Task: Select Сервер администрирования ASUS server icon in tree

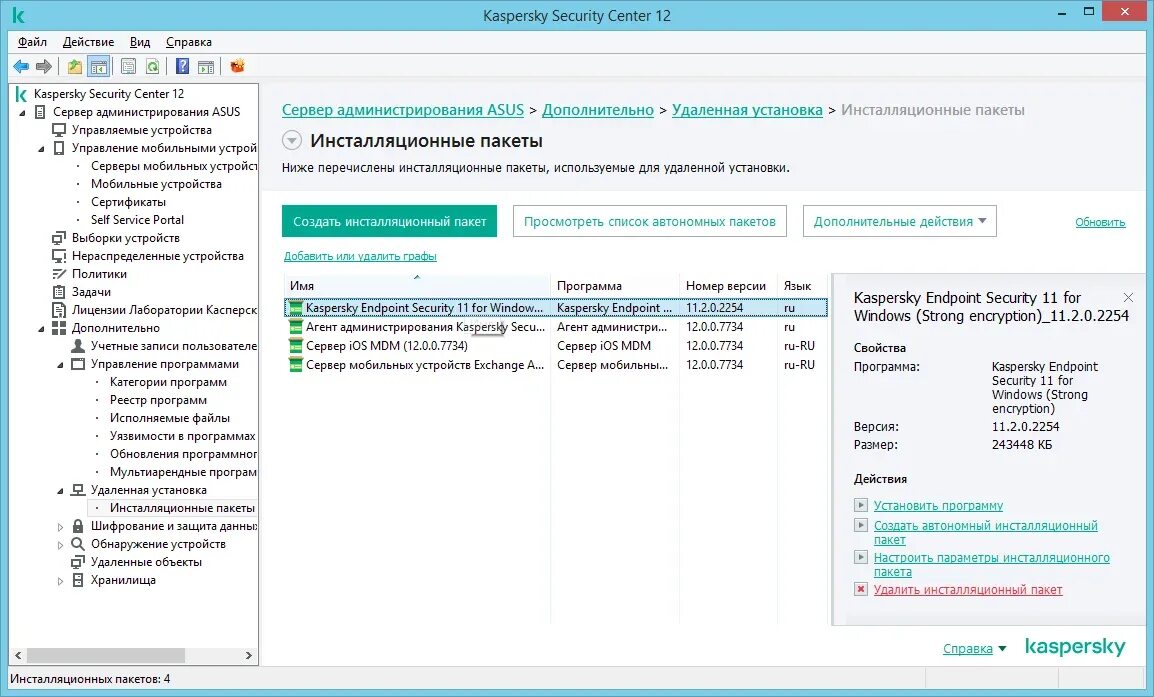Action: pyautogui.click(x=41, y=112)
